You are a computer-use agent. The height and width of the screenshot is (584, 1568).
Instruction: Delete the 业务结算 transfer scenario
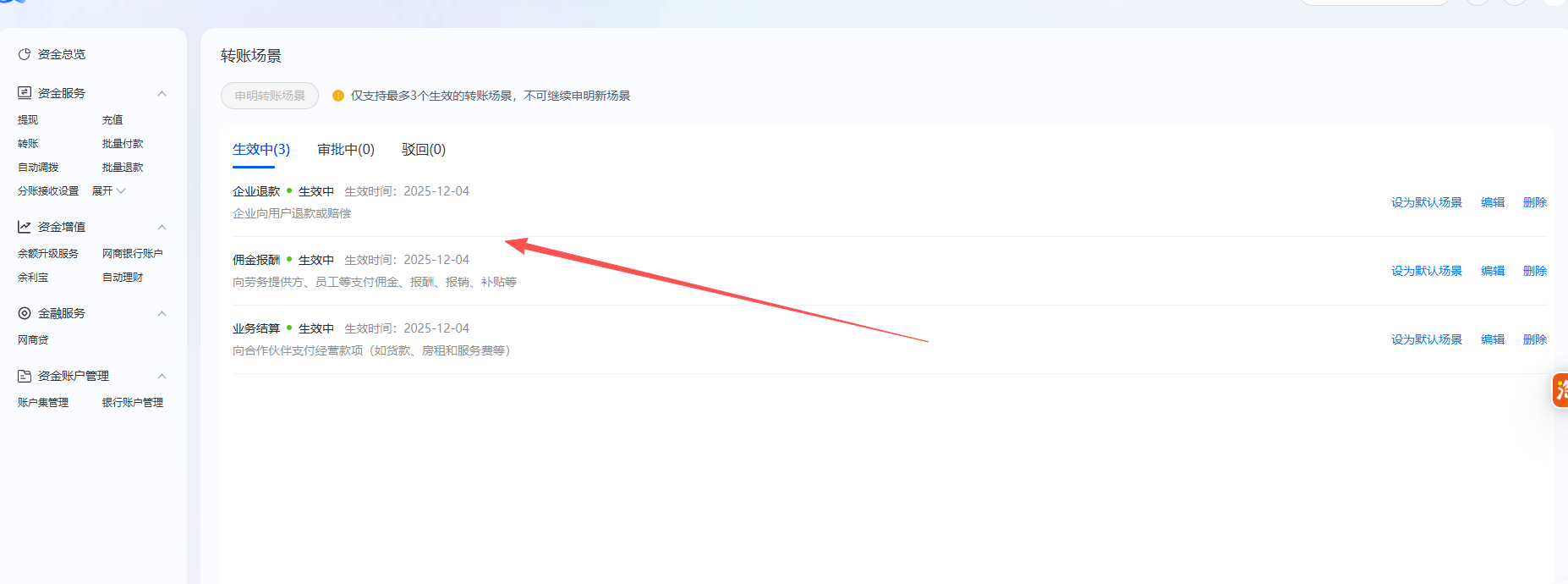(1534, 339)
